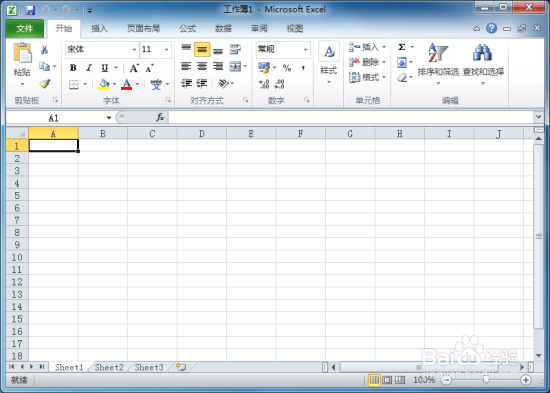The height and width of the screenshot is (393, 550).
Task: Select the Sheet3 worksheet tab
Action: point(149,367)
